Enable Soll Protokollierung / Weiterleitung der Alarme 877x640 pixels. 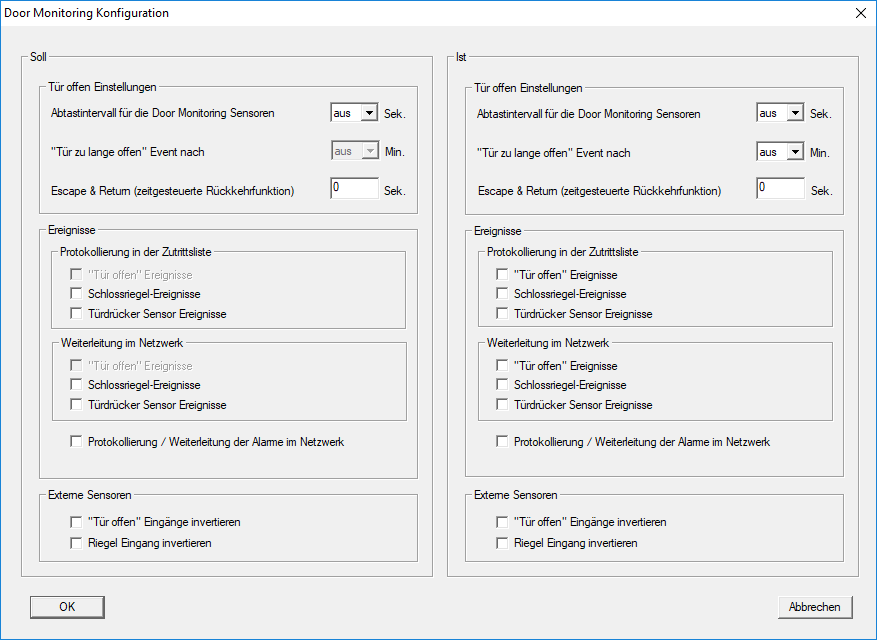point(76,441)
